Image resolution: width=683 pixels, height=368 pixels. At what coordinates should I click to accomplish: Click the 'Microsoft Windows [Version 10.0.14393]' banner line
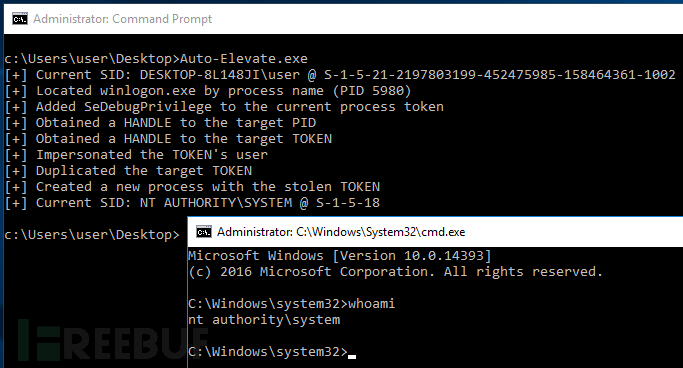point(340,256)
